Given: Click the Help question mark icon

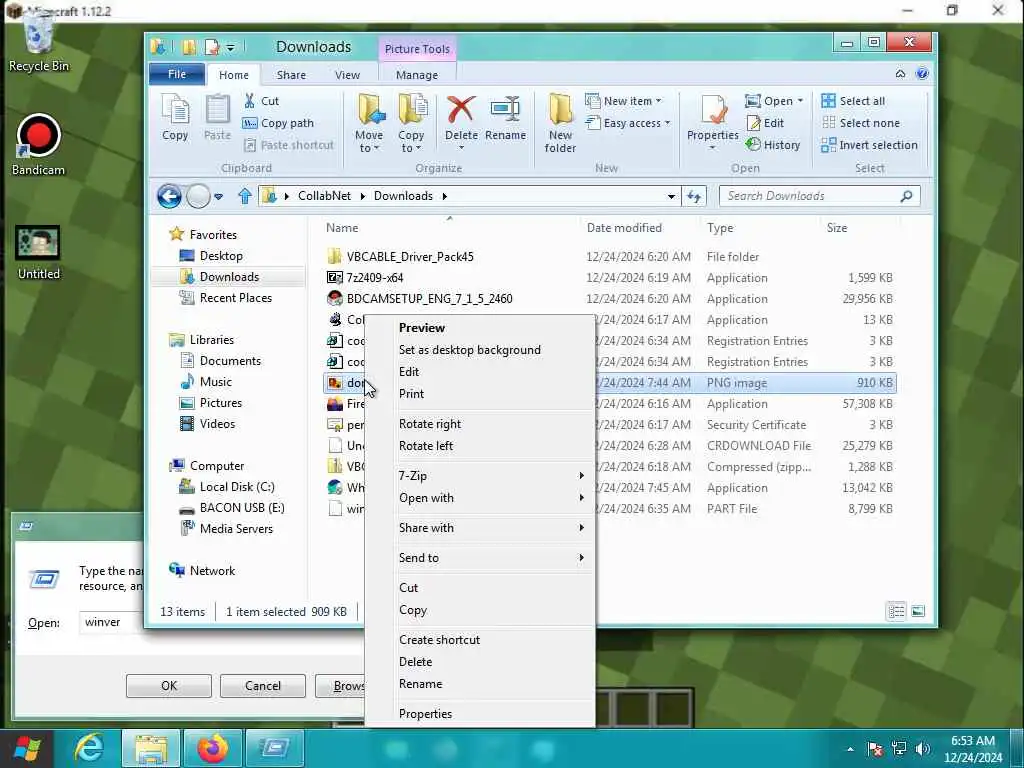Looking at the screenshot, I should pyautogui.click(x=922, y=74).
